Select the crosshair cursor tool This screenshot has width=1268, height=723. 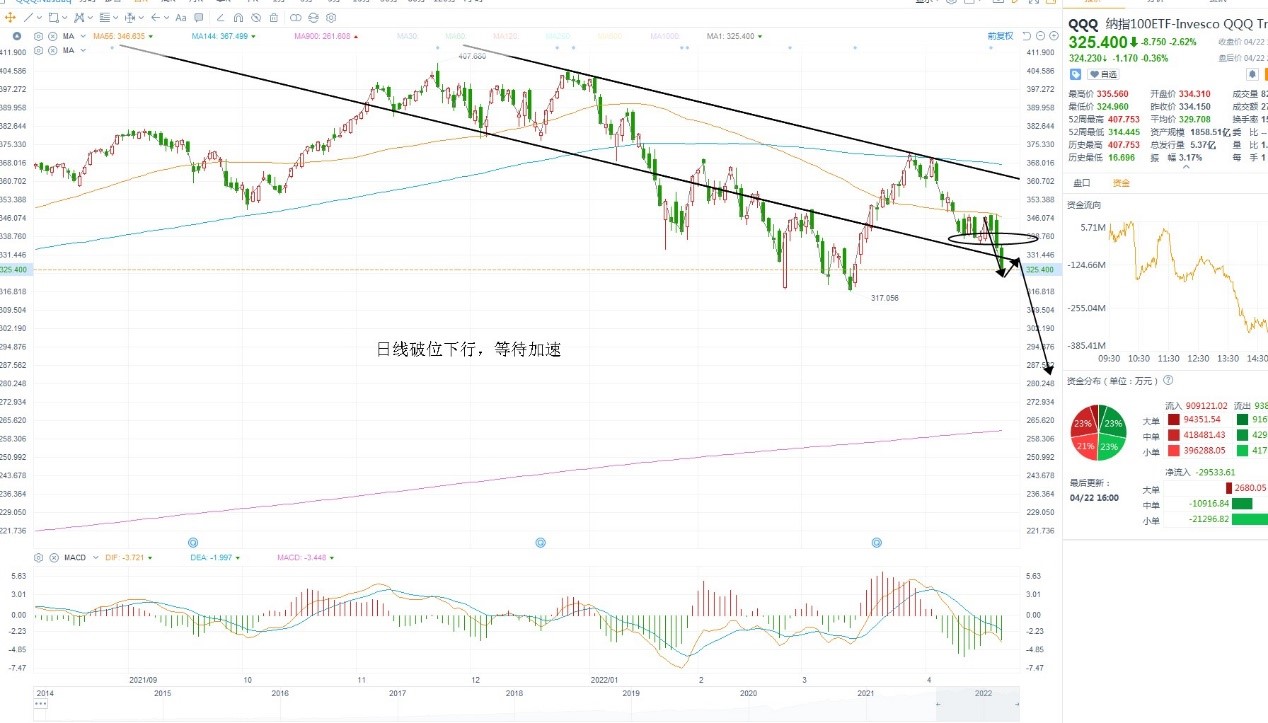point(10,17)
